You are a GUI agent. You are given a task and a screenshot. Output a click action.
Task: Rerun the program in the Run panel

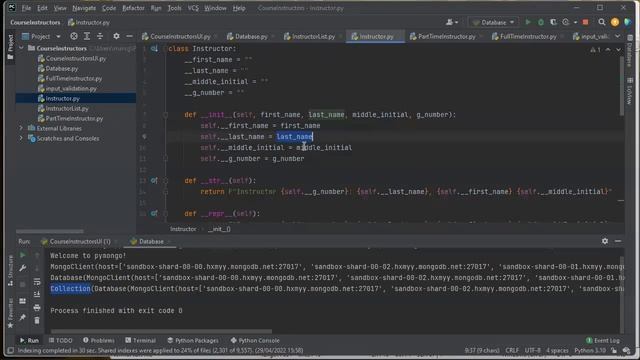[x=22, y=255]
